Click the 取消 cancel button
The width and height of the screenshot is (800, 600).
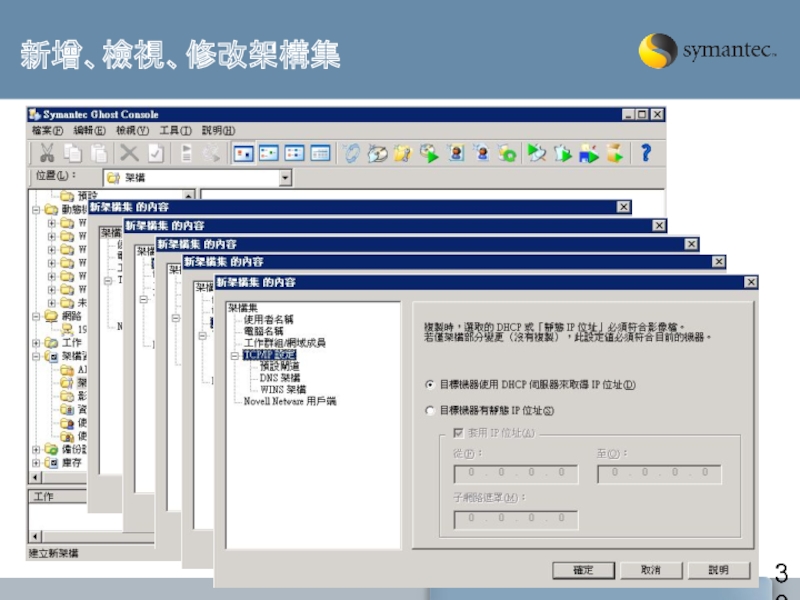point(651,570)
